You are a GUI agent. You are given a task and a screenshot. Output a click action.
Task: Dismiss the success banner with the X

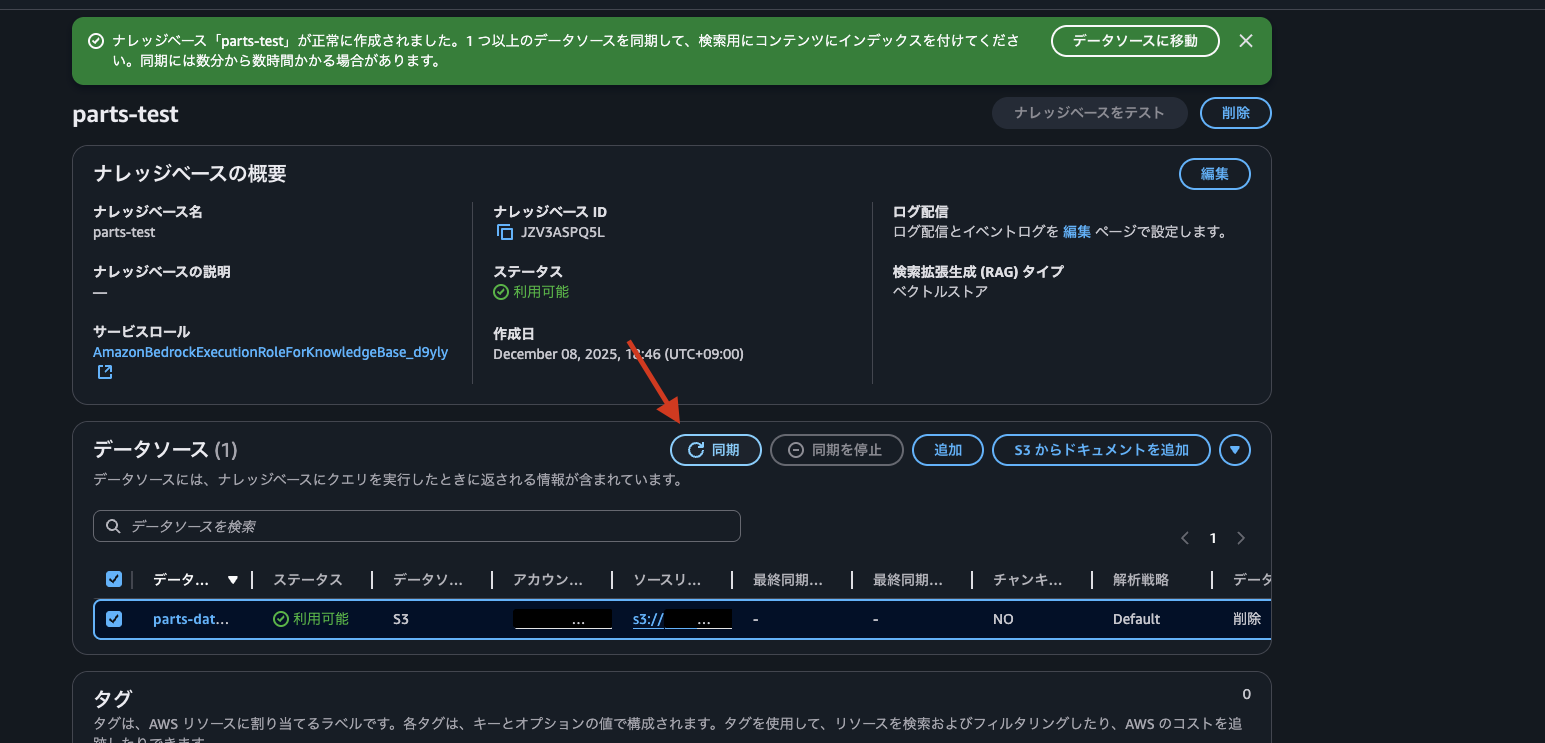point(1246,41)
